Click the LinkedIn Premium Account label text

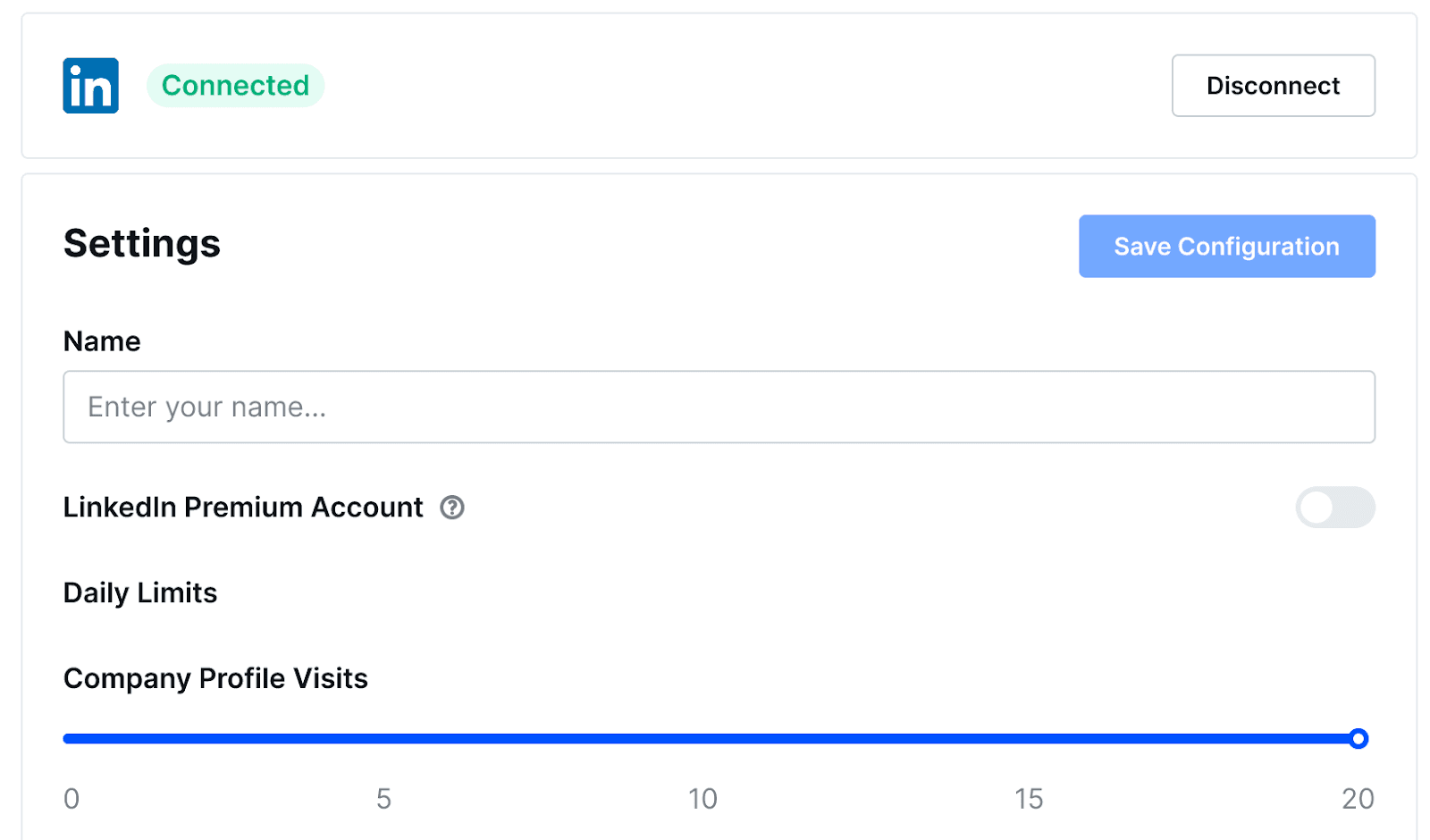[243, 508]
